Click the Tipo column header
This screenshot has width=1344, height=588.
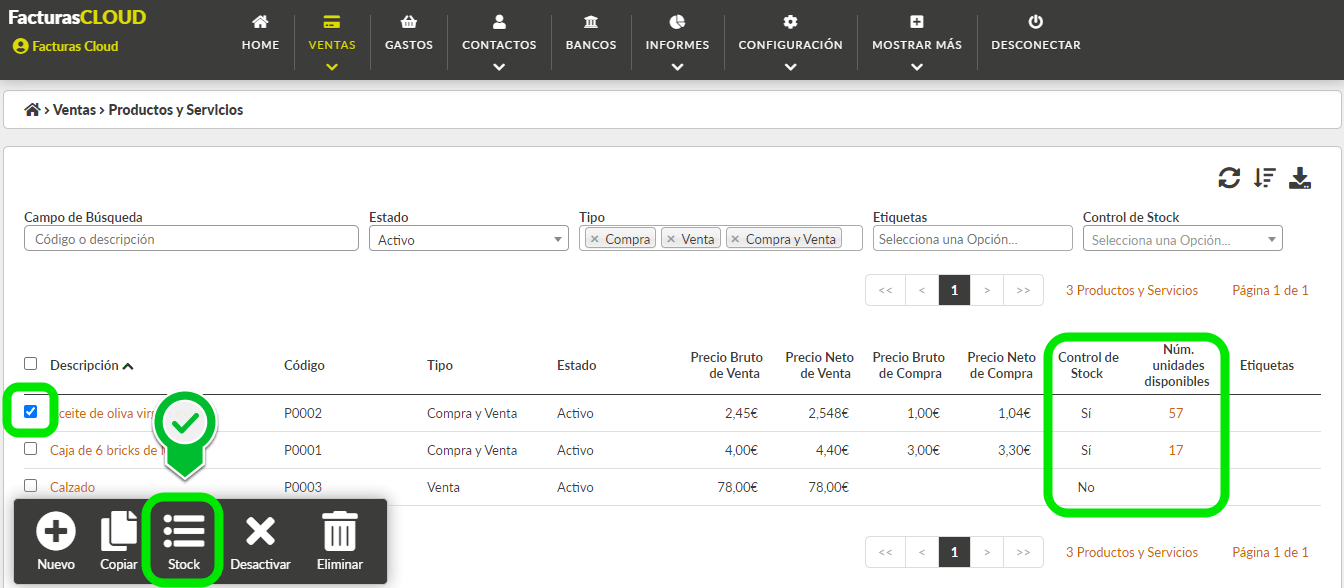[x=440, y=365]
